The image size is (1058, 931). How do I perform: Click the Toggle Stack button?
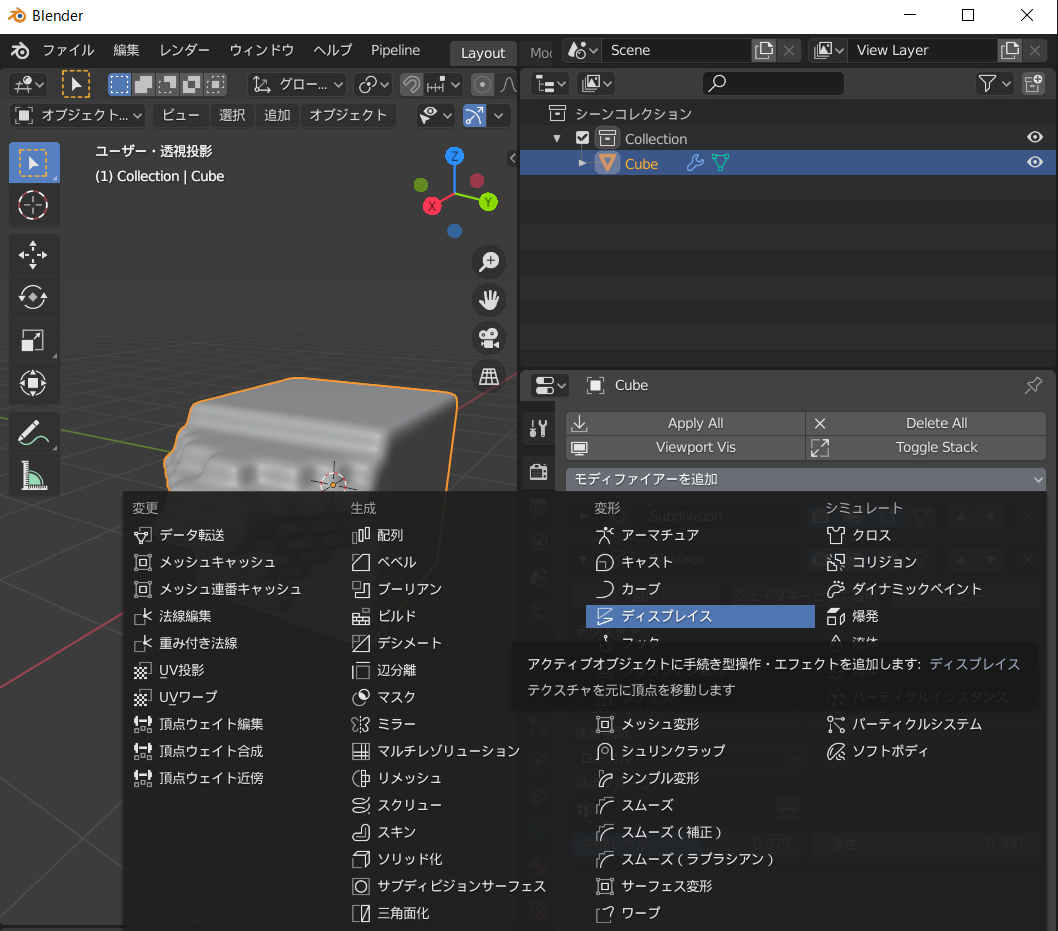click(x=926, y=447)
